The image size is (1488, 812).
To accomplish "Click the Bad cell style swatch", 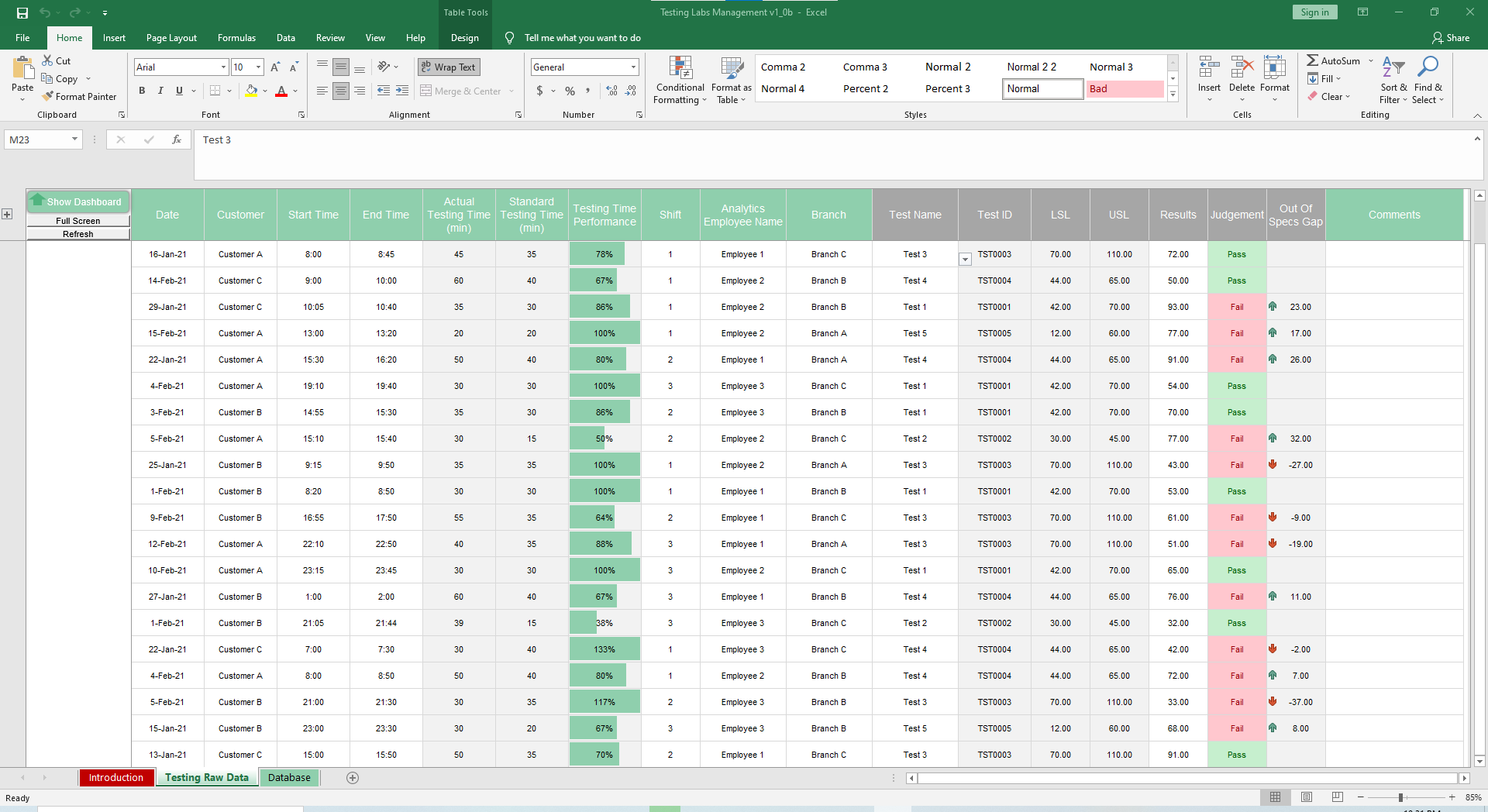I will click(x=1124, y=89).
